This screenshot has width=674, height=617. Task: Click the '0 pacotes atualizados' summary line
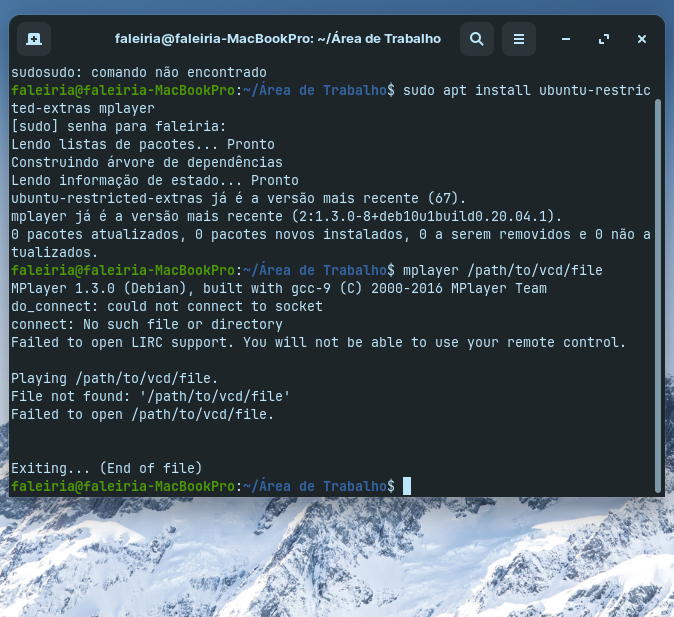pyautogui.click(x=331, y=234)
